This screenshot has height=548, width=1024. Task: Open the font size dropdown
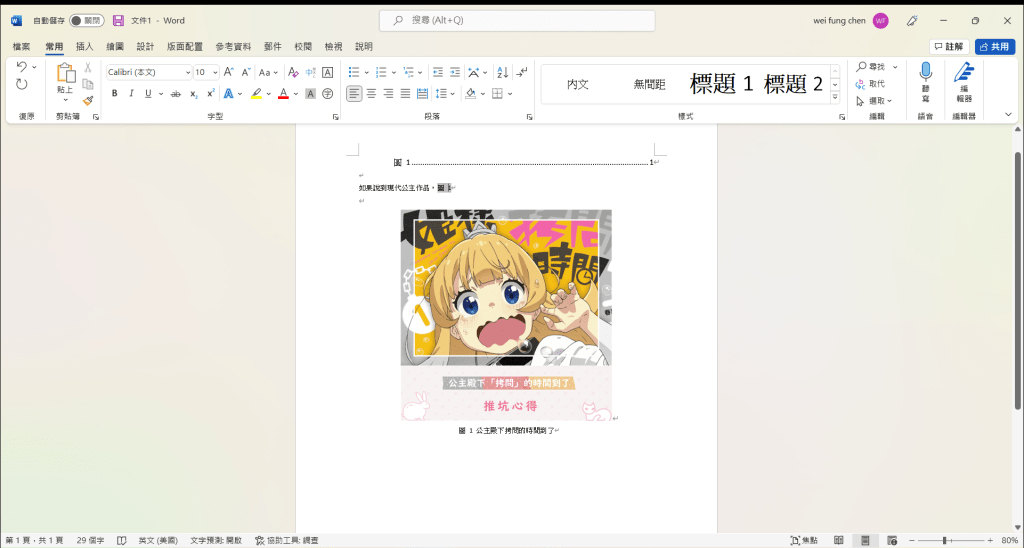pos(216,73)
